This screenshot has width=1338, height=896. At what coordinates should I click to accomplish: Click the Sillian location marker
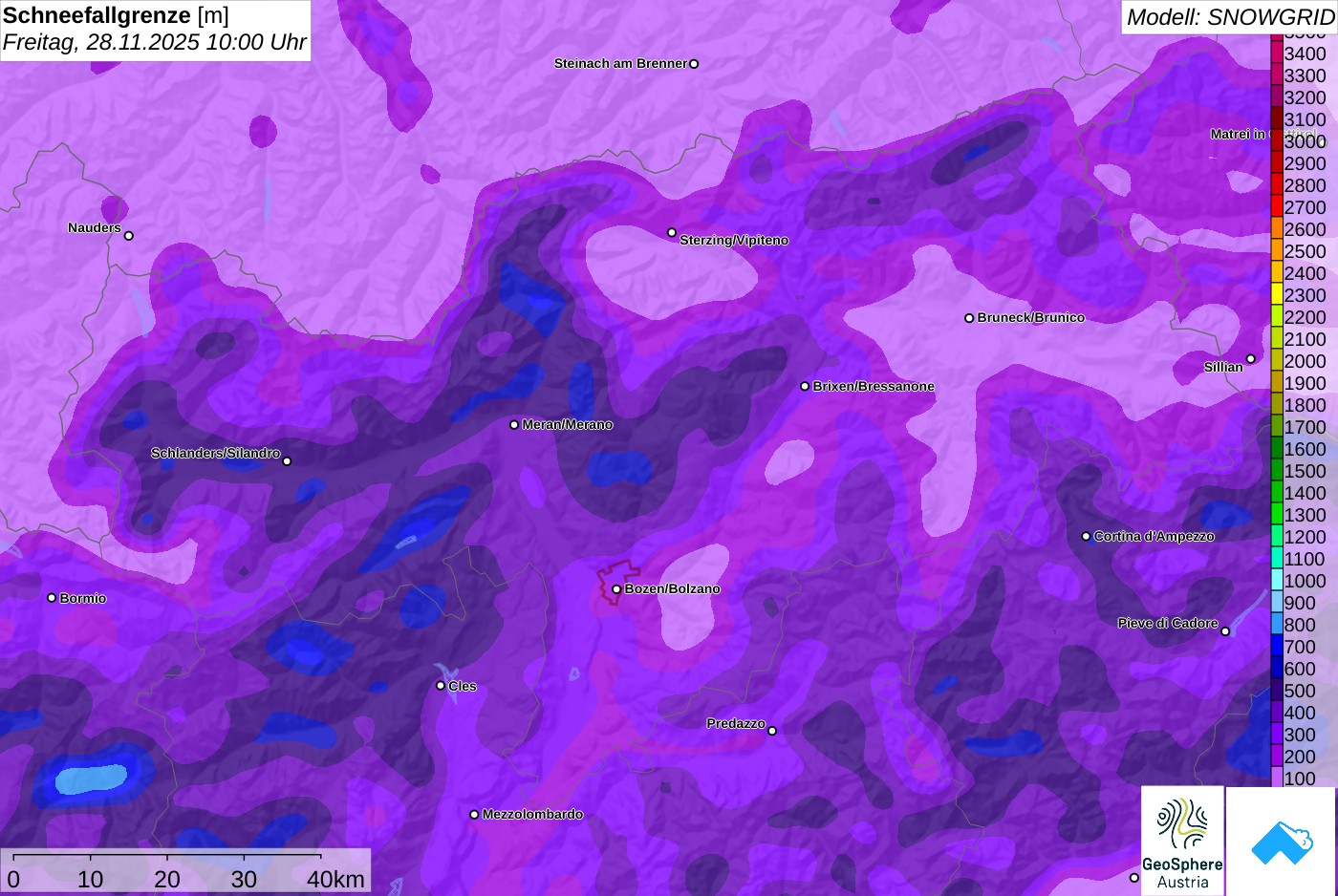point(1250,359)
